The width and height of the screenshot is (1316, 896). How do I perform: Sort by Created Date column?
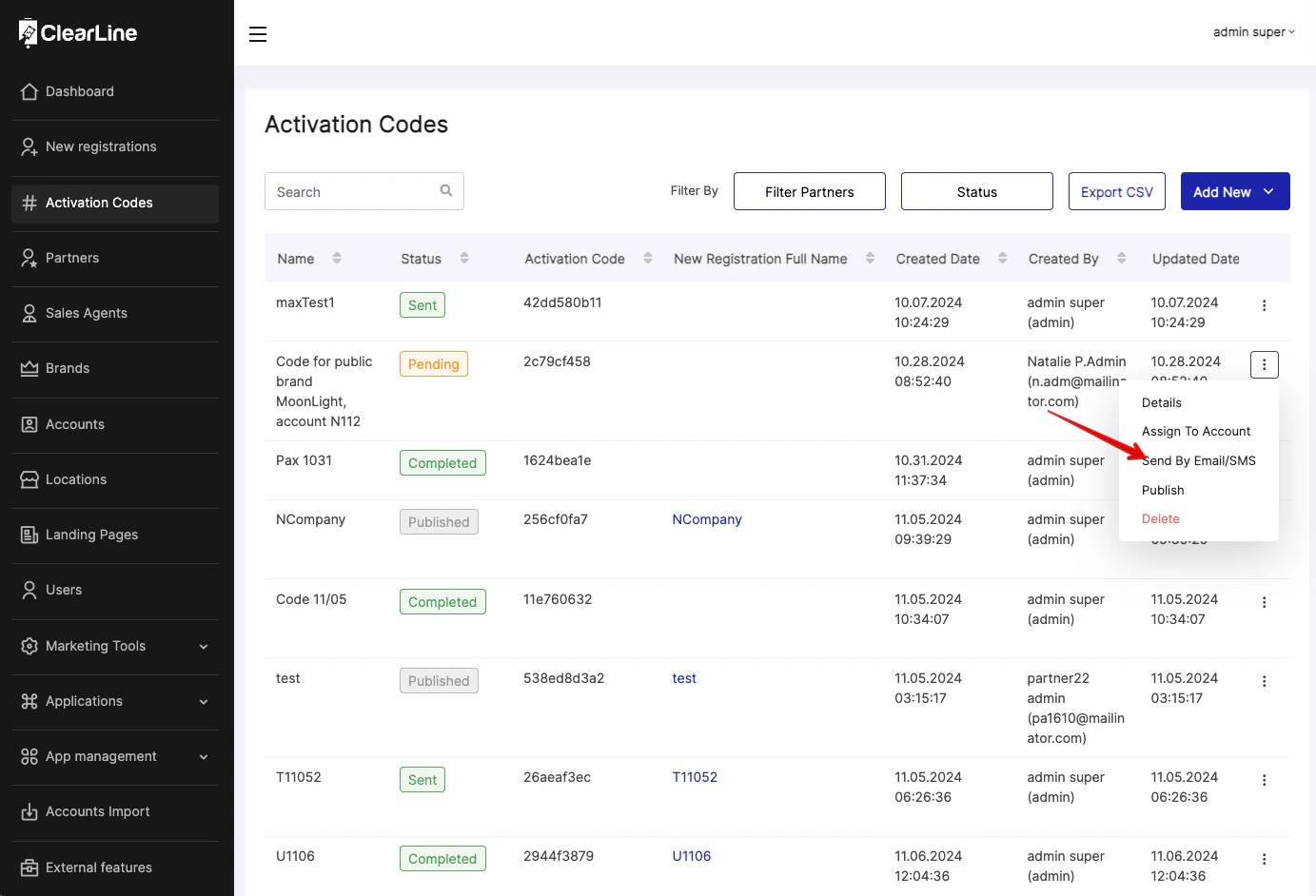point(1003,258)
